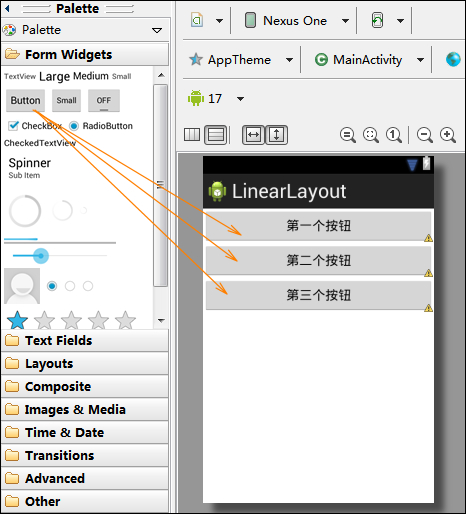Check the CheckBox widget in palette
This screenshot has height=514, width=466.
pos(35,126)
